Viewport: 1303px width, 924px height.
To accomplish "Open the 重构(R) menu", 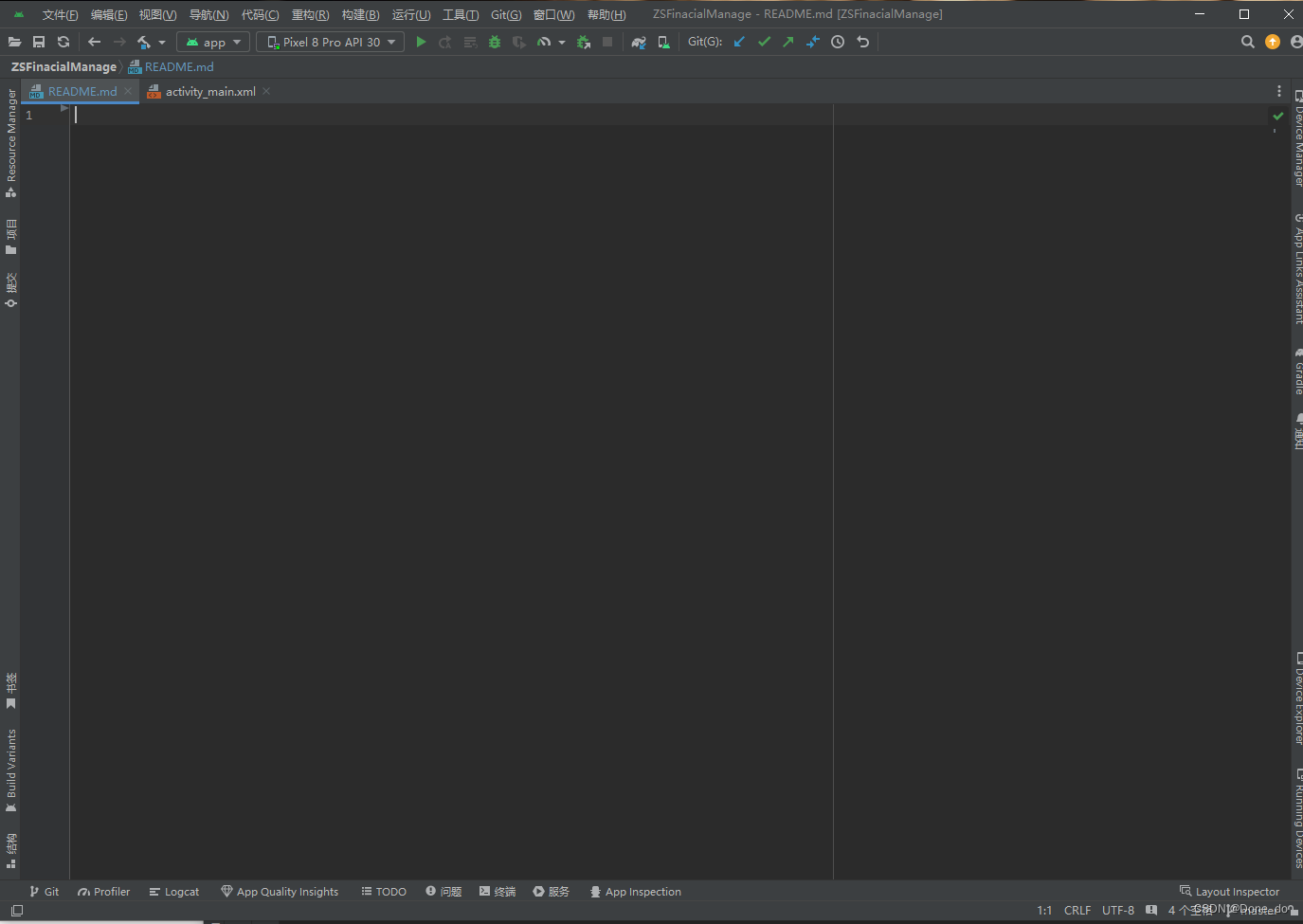I will pos(310,14).
